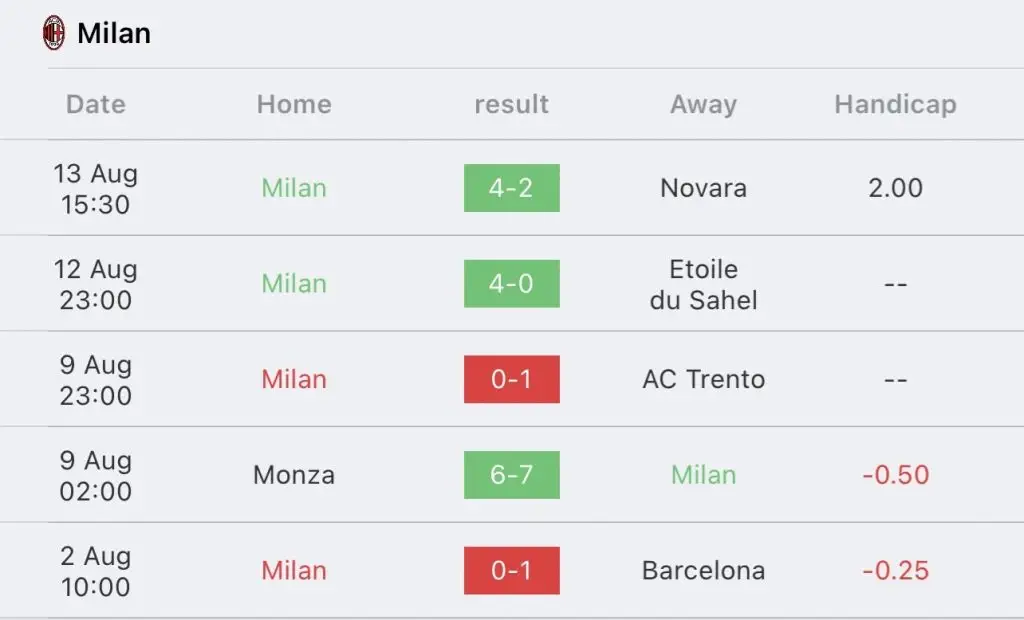Click the 2.00 handicap value

895,188
